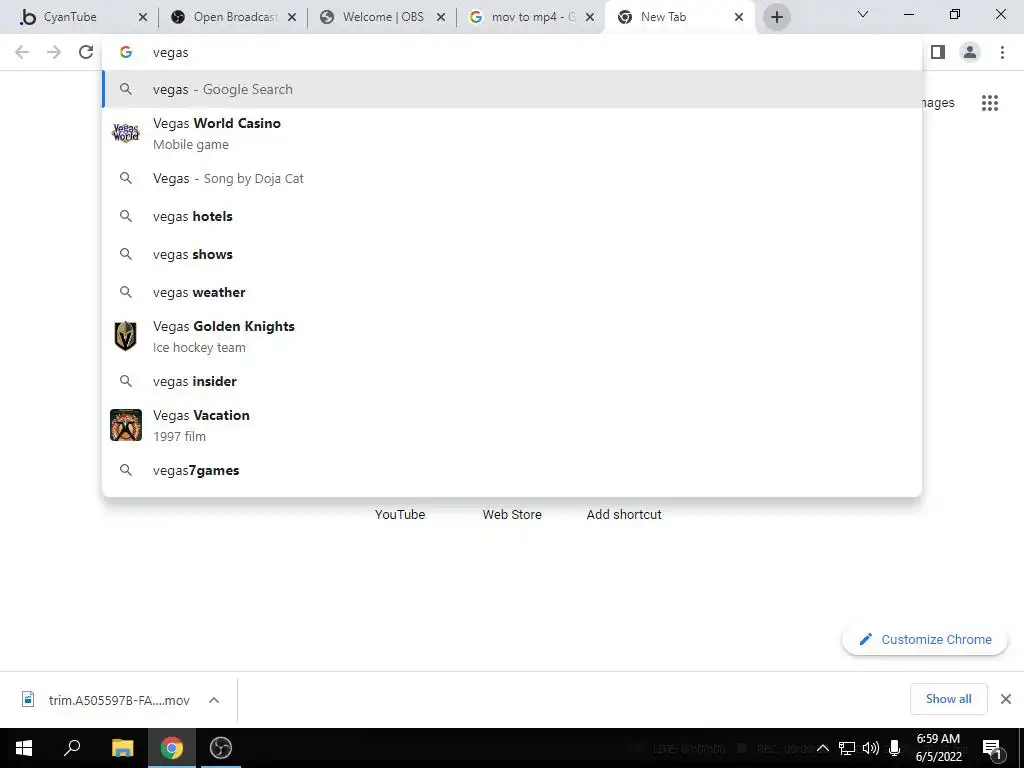Image resolution: width=1024 pixels, height=768 pixels.
Task: Select the vegas - Google Search suggestion
Action: click(x=512, y=89)
